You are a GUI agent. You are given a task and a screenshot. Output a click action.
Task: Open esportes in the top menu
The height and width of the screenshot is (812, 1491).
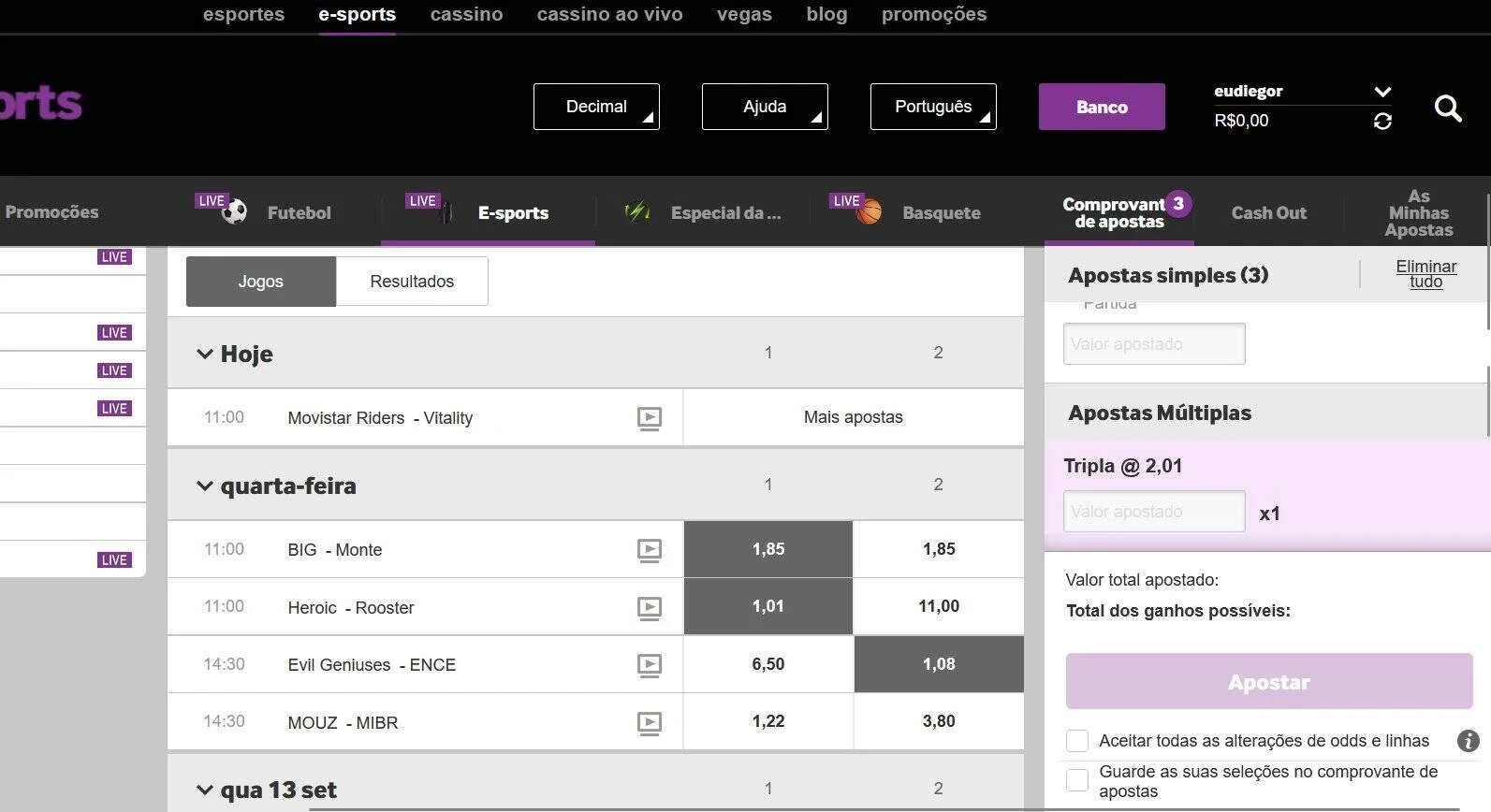coord(243,14)
